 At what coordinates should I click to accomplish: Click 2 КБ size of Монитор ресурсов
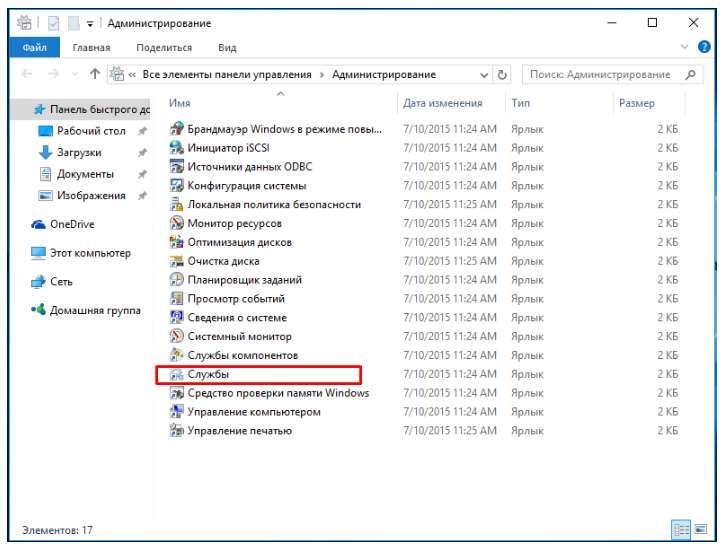click(668, 223)
